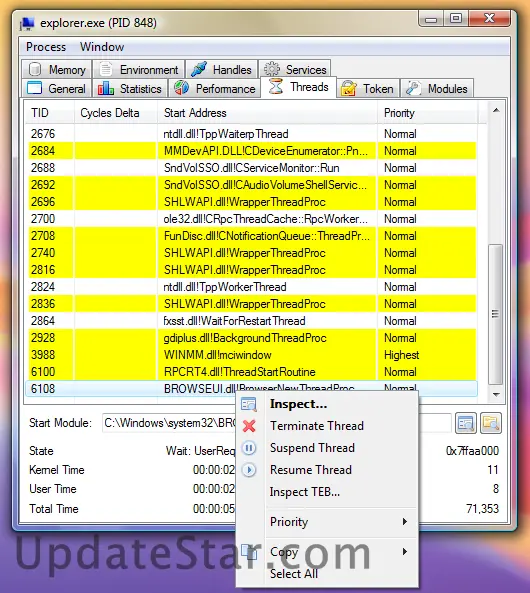This screenshot has width=530, height=593.
Task: Sort by the Priority column header
Action: 427,113
